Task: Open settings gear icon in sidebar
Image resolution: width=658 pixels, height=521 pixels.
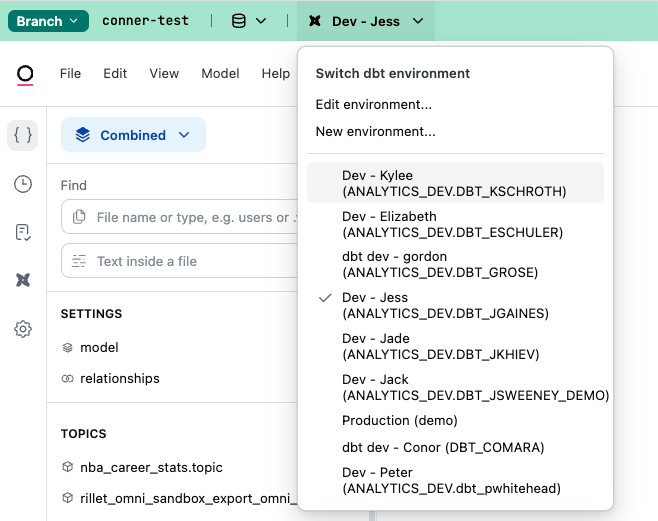Action: (23, 329)
